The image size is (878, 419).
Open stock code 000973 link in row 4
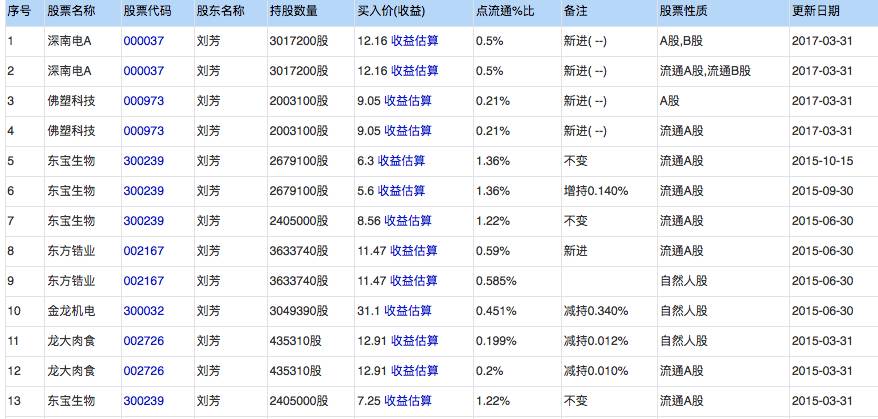click(x=144, y=131)
